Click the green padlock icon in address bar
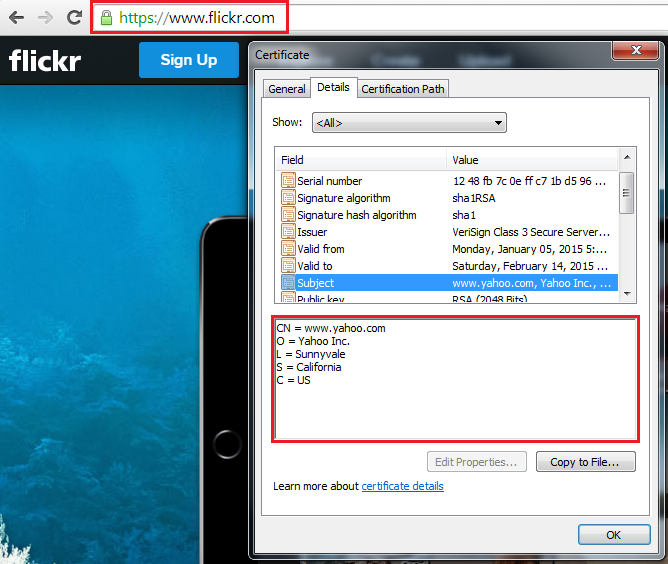Image resolution: width=668 pixels, height=564 pixels. (x=106, y=18)
